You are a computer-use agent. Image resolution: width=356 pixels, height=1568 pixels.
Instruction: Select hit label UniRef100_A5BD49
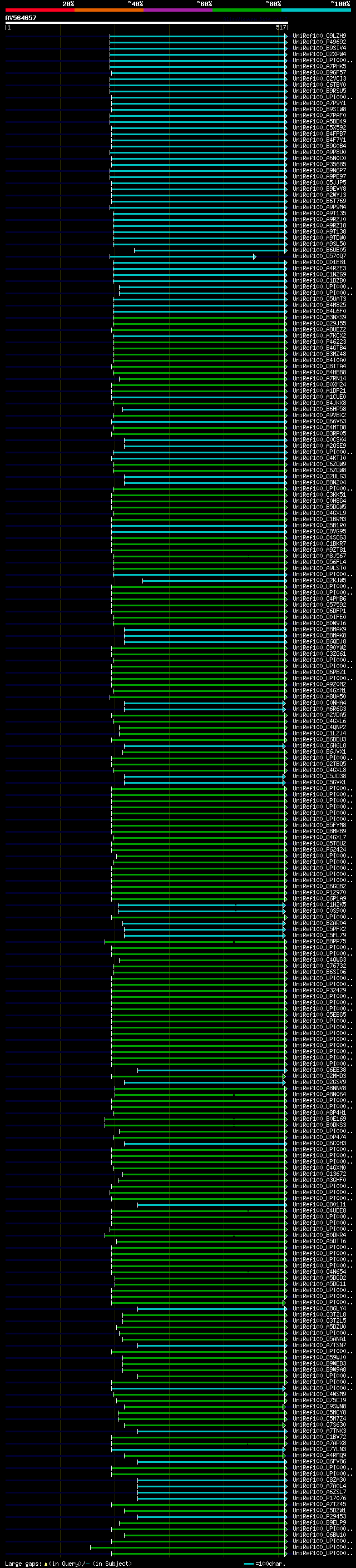coord(319,122)
